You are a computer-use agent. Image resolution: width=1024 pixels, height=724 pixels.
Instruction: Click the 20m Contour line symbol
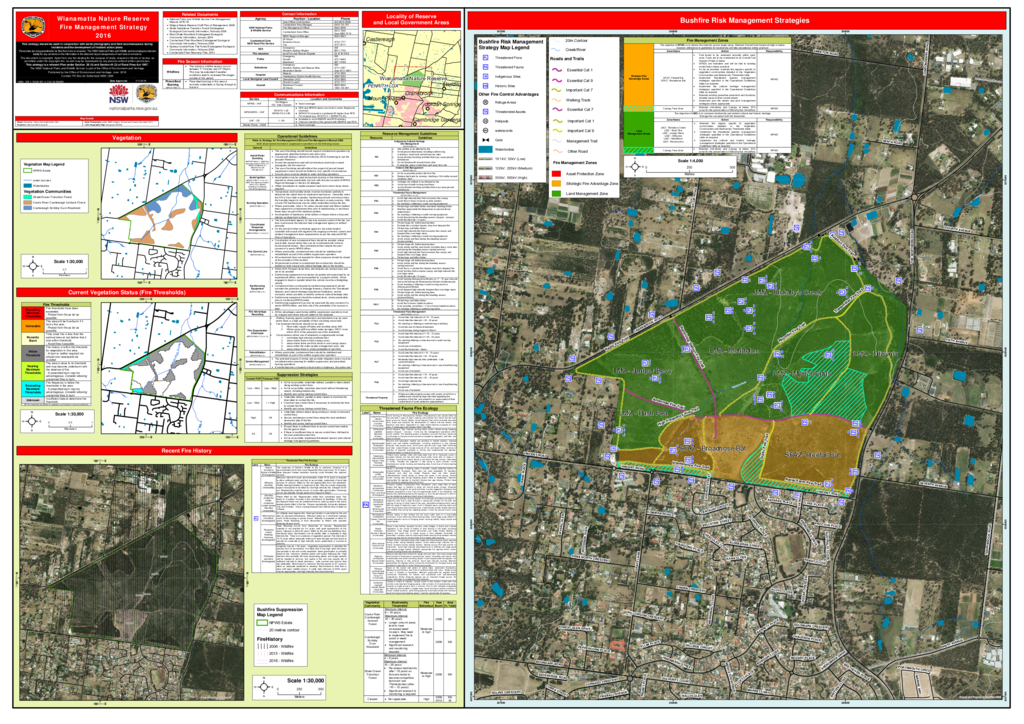click(x=556, y=40)
